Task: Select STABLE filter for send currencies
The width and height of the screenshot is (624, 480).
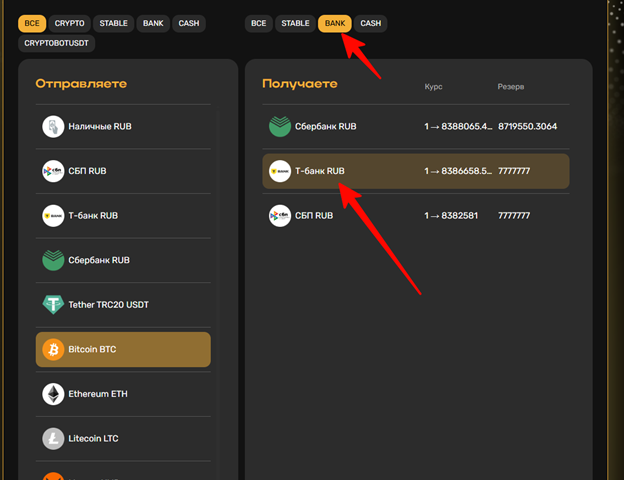Action: click(113, 23)
